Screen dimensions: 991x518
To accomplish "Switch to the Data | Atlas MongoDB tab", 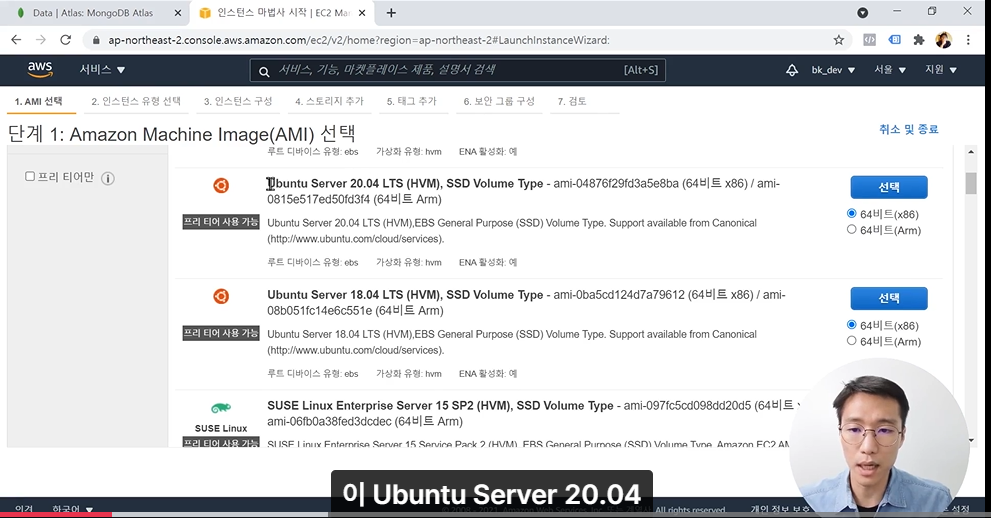I will [98, 13].
